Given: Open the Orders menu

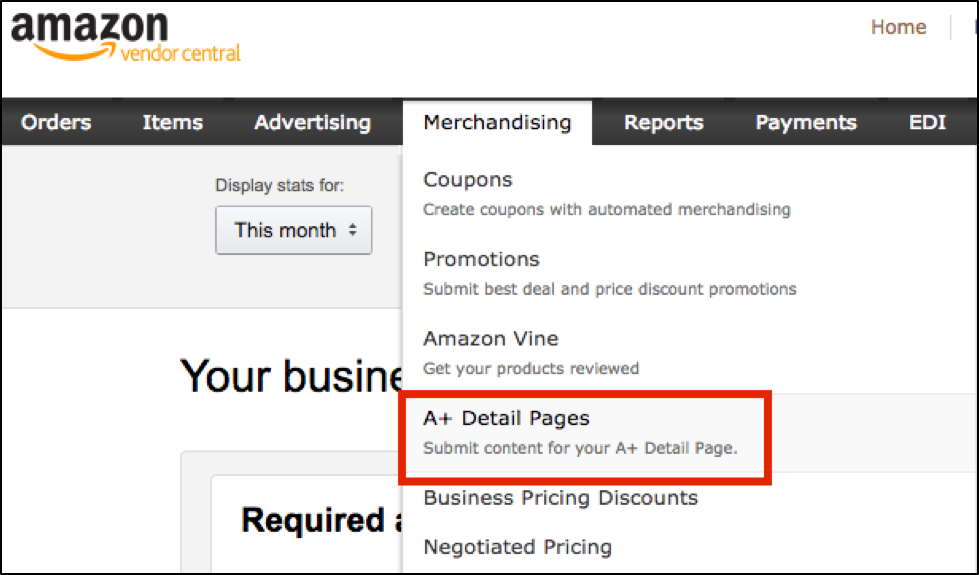Looking at the screenshot, I should (56, 122).
